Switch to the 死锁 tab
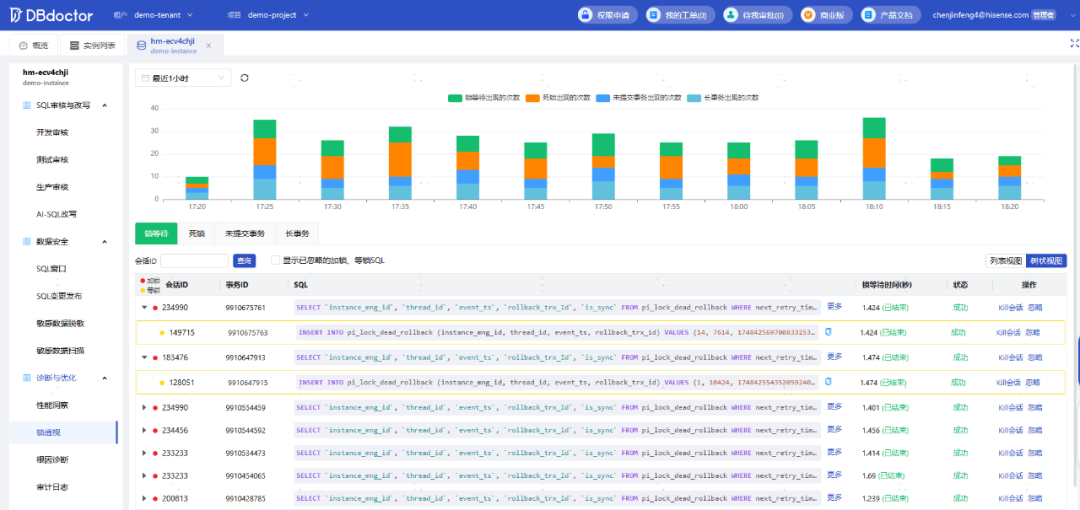The image size is (1080, 510). coord(196,234)
